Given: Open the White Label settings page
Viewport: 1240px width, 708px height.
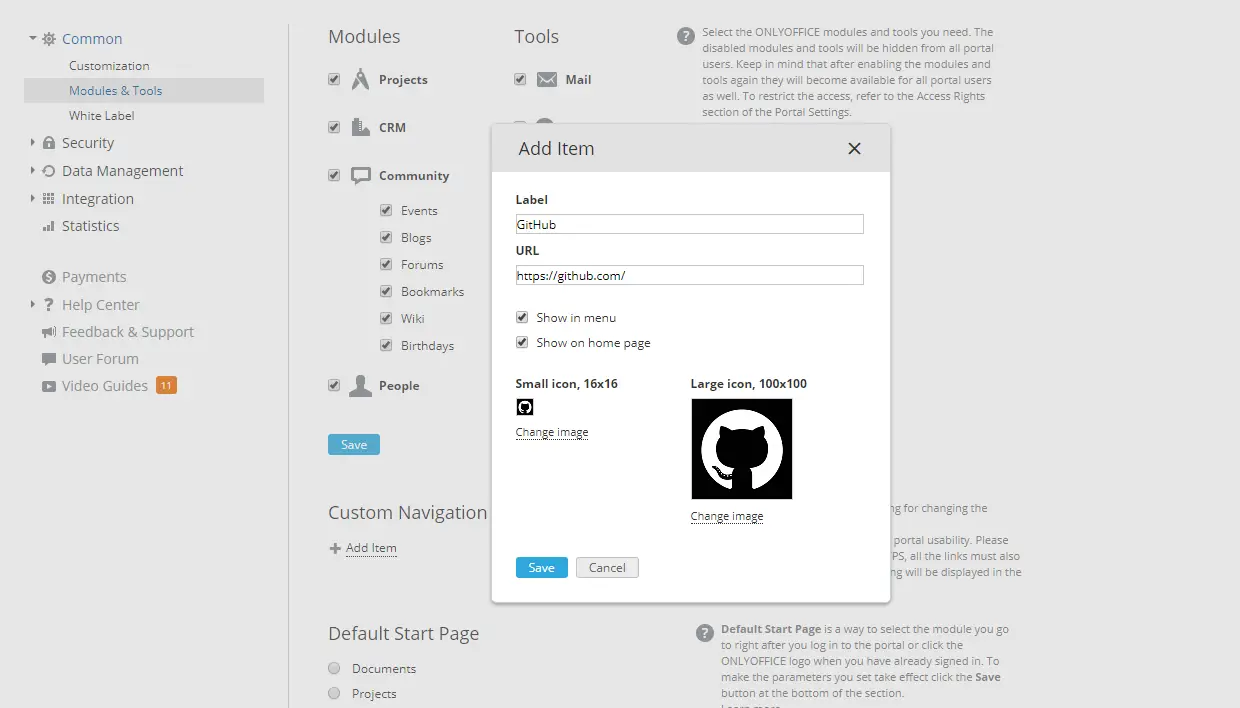Looking at the screenshot, I should pyautogui.click(x=102, y=116).
